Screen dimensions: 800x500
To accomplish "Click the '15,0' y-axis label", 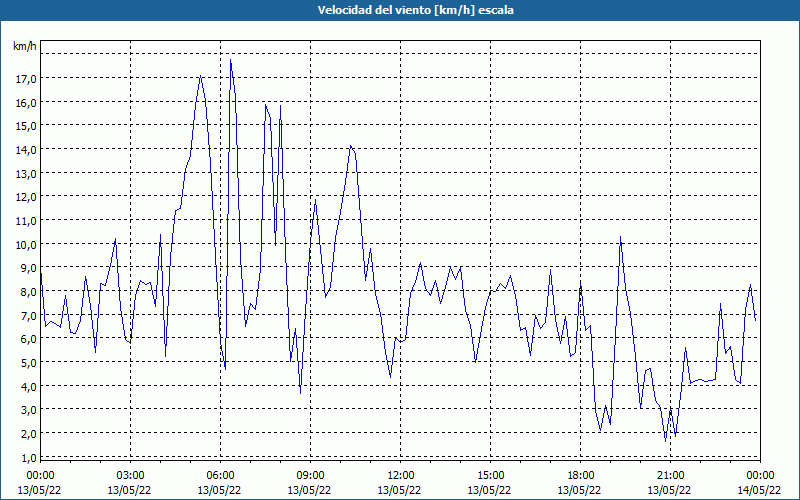I will 26,126.
